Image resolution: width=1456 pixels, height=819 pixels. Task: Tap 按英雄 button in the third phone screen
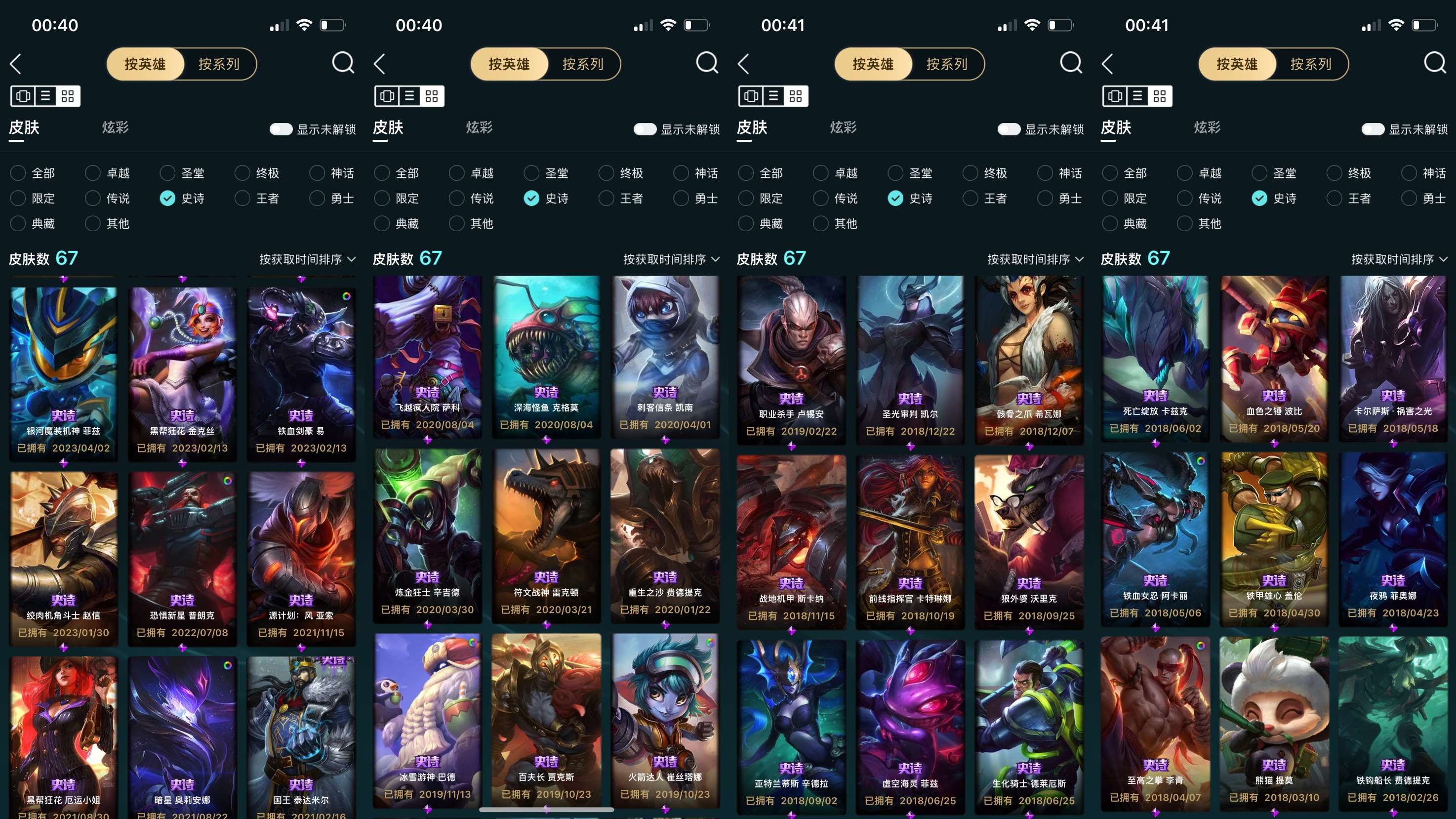pos(873,64)
